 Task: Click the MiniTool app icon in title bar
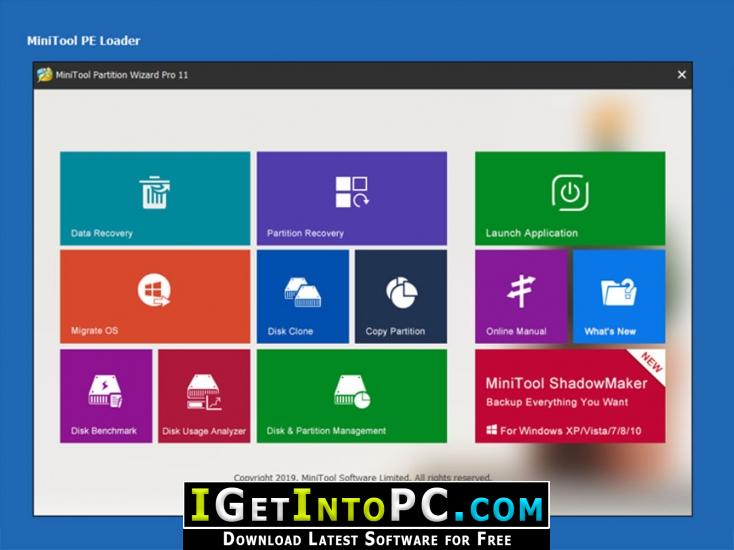44,75
